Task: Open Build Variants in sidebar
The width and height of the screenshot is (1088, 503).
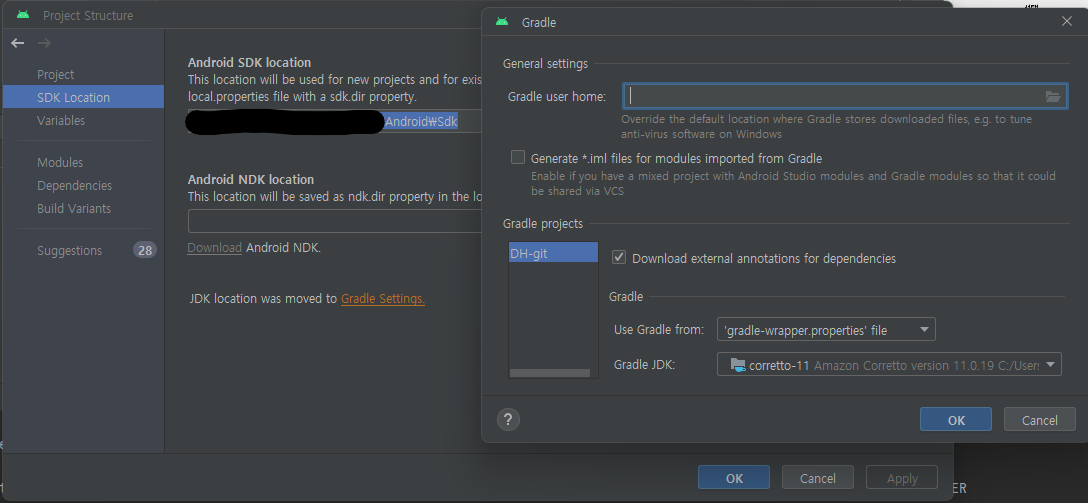Action: pyautogui.click(x=74, y=208)
